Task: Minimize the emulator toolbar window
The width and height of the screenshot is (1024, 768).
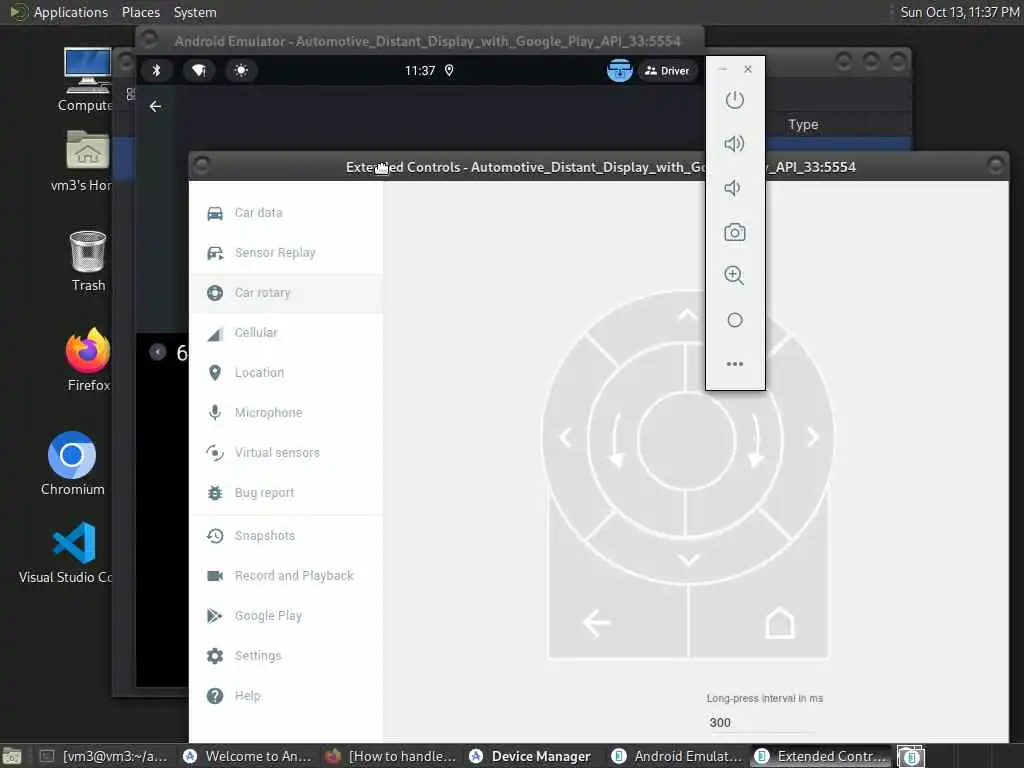Action: [722, 69]
